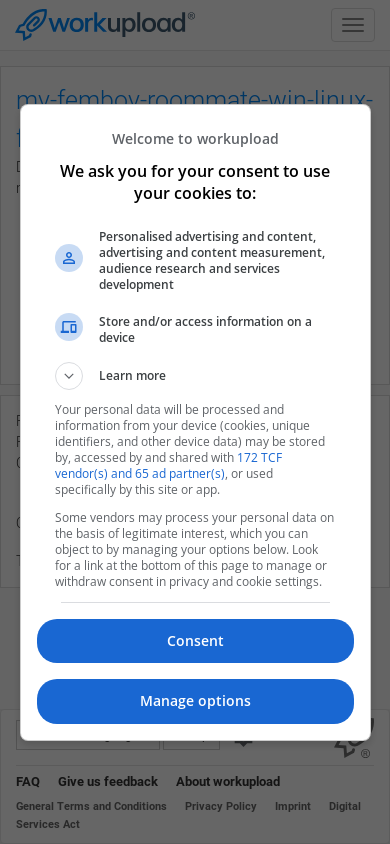This screenshot has height=844, width=390.
Task: Click the personalised advertising person icon
Action: tap(69, 258)
